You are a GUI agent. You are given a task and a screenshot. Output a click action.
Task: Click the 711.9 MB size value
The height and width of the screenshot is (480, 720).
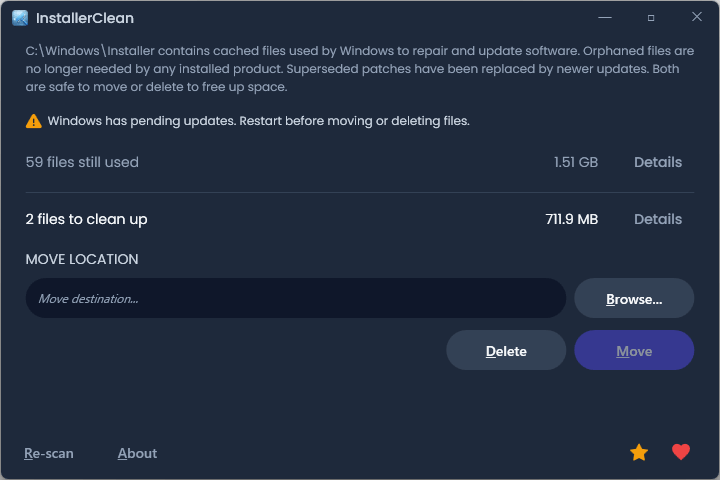(x=571, y=219)
